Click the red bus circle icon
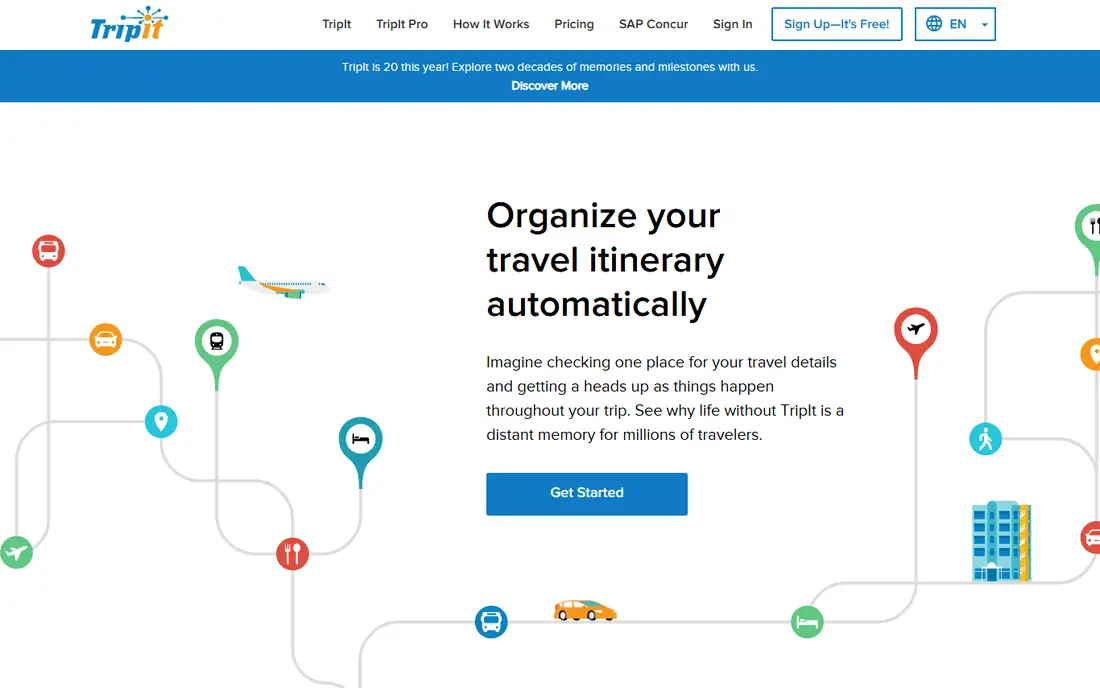Viewport: 1100px width, 688px height. [48, 251]
